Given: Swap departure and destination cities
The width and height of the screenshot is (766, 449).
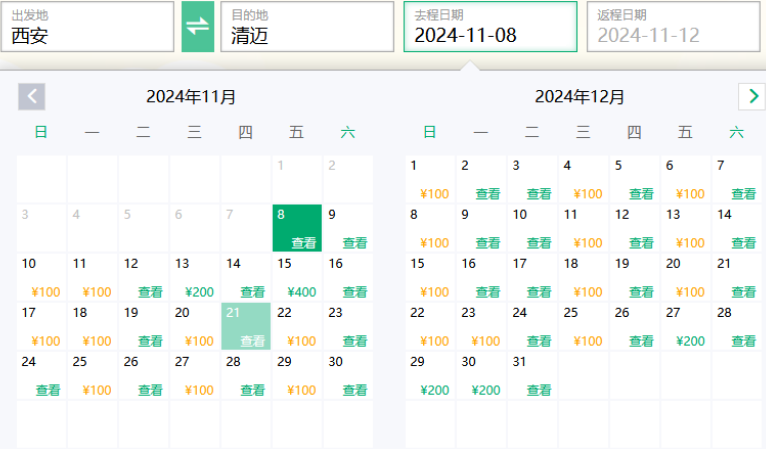Looking at the screenshot, I should tap(198, 26).
